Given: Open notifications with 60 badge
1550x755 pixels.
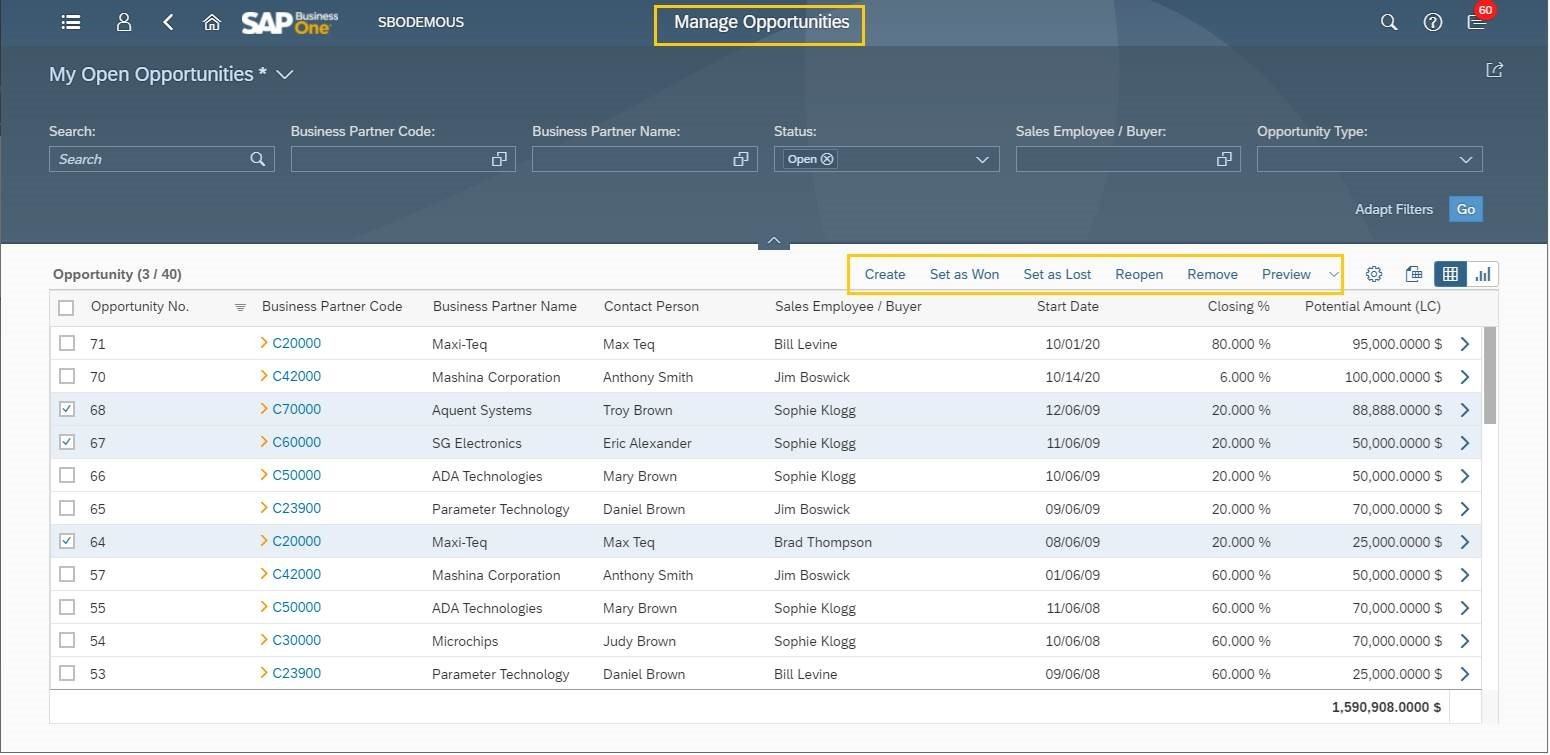Looking at the screenshot, I should [1479, 19].
